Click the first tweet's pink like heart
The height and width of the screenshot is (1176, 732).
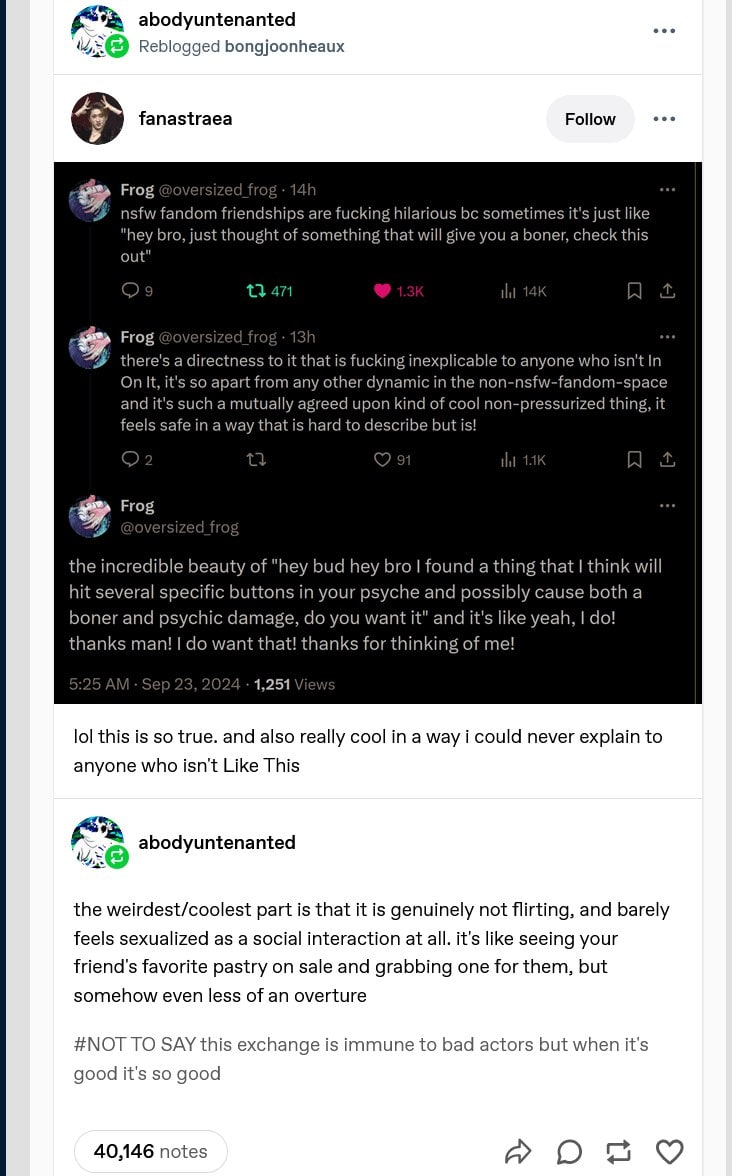[x=382, y=291]
